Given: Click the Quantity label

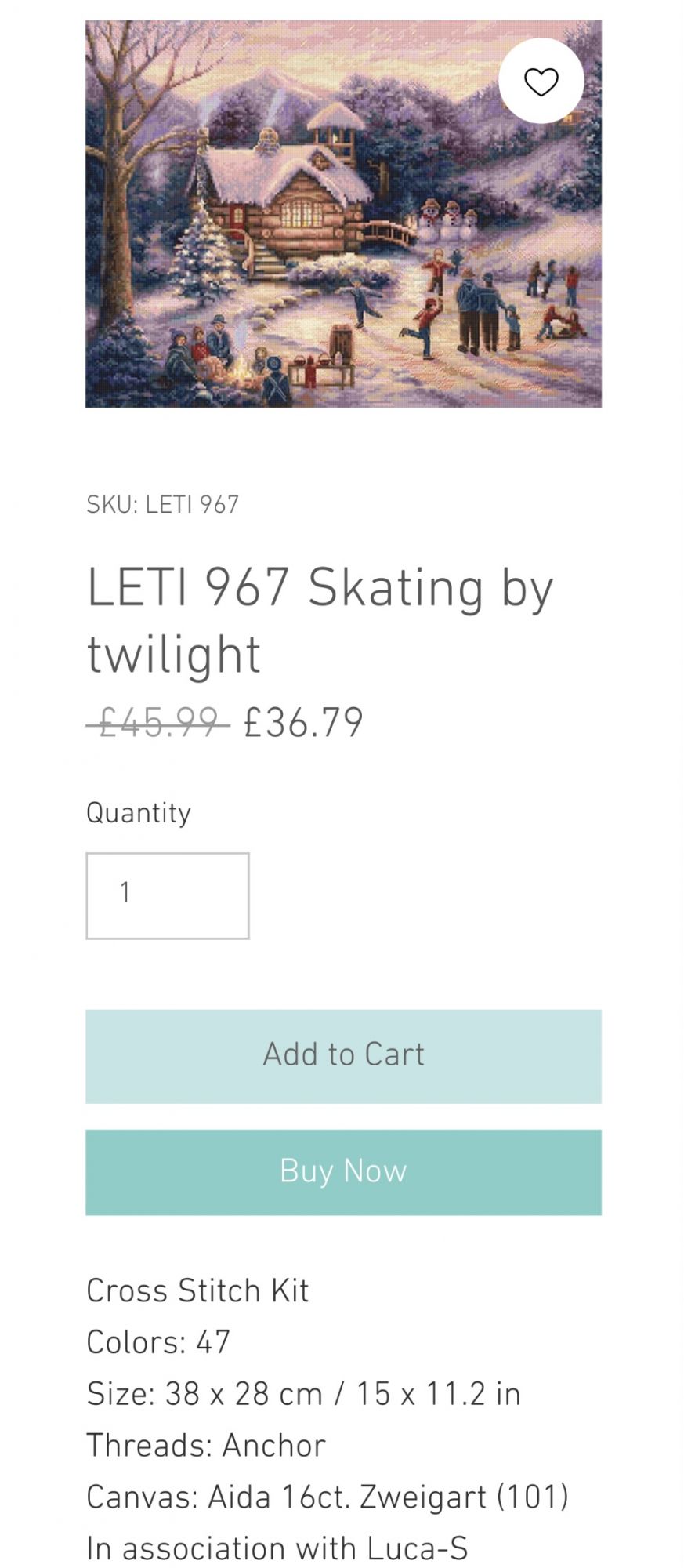Looking at the screenshot, I should [139, 813].
